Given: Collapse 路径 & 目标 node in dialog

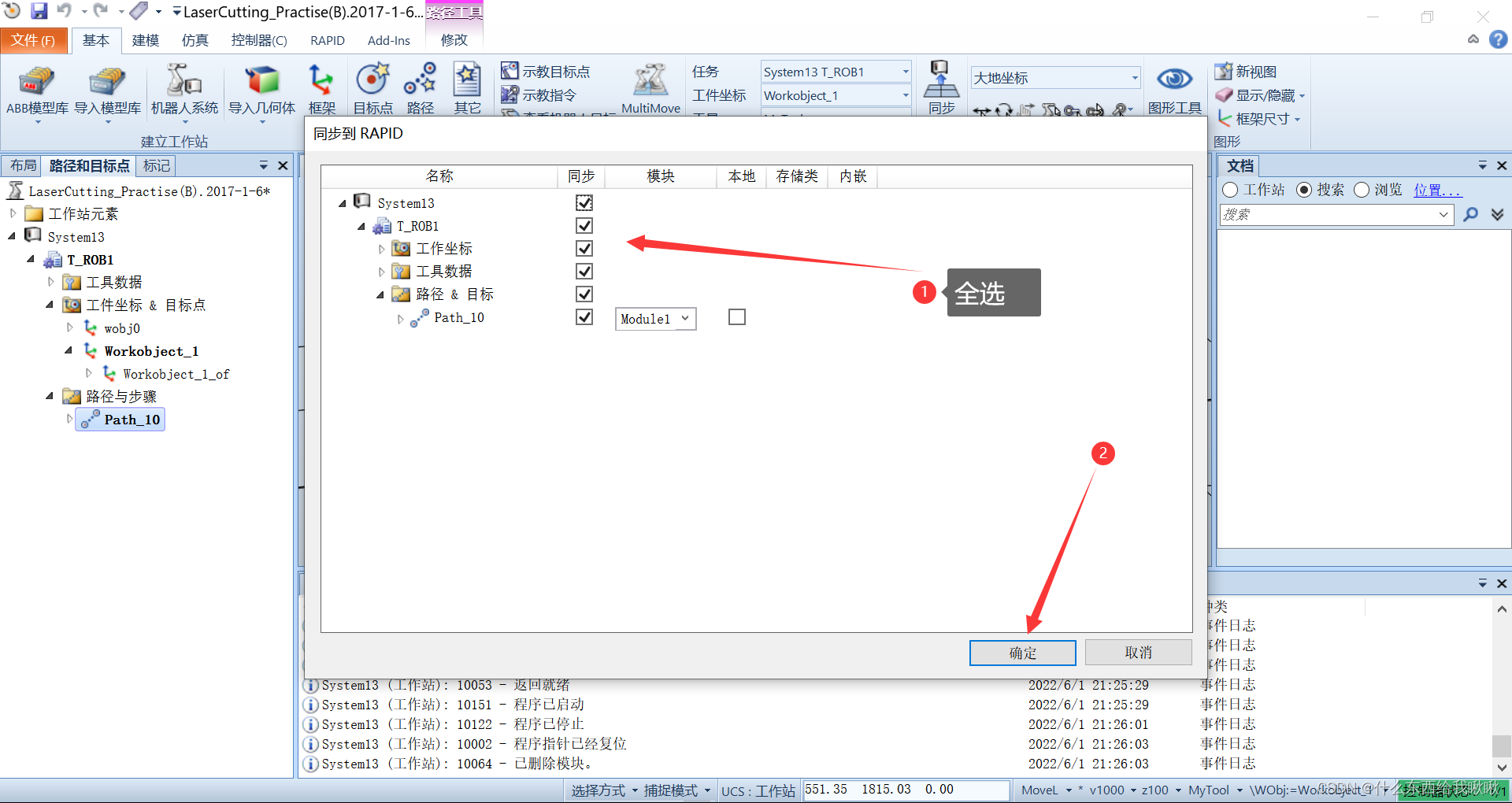Looking at the screenshot, I should coord(381,294).
